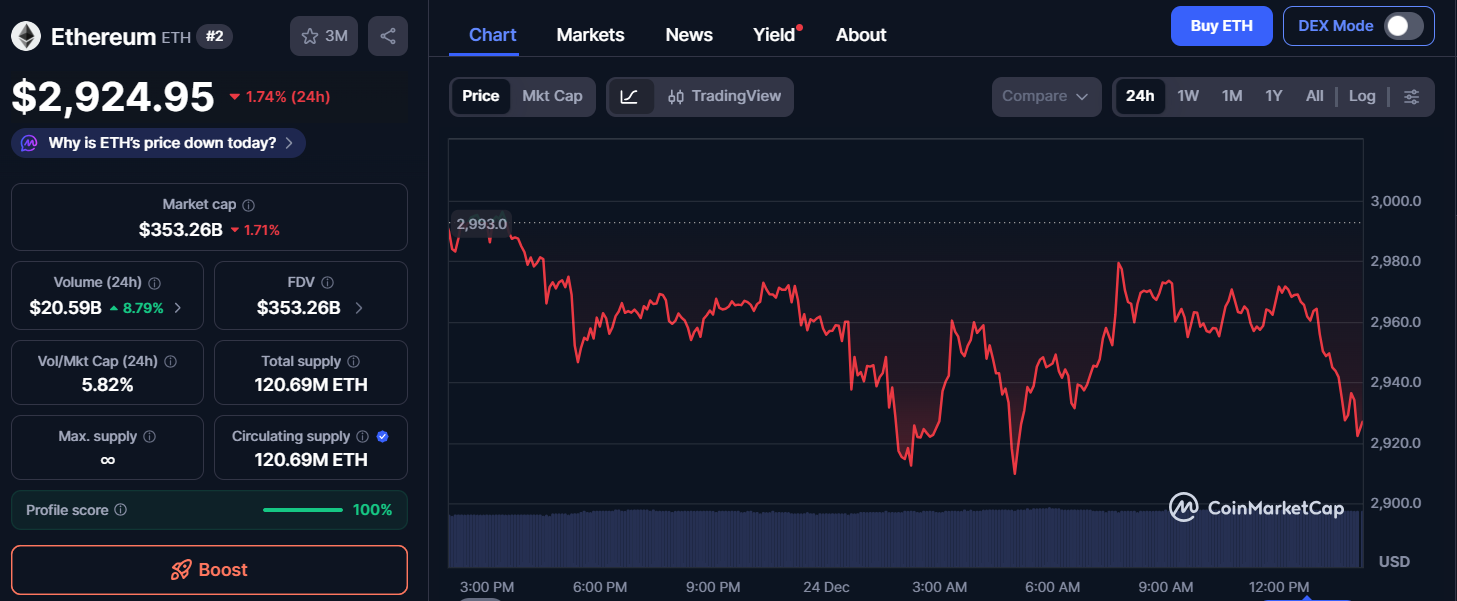Screen dimensions: 1457x601
Task: Click the 3,000.0 price axis label
Action: (x=1395, y=201)
